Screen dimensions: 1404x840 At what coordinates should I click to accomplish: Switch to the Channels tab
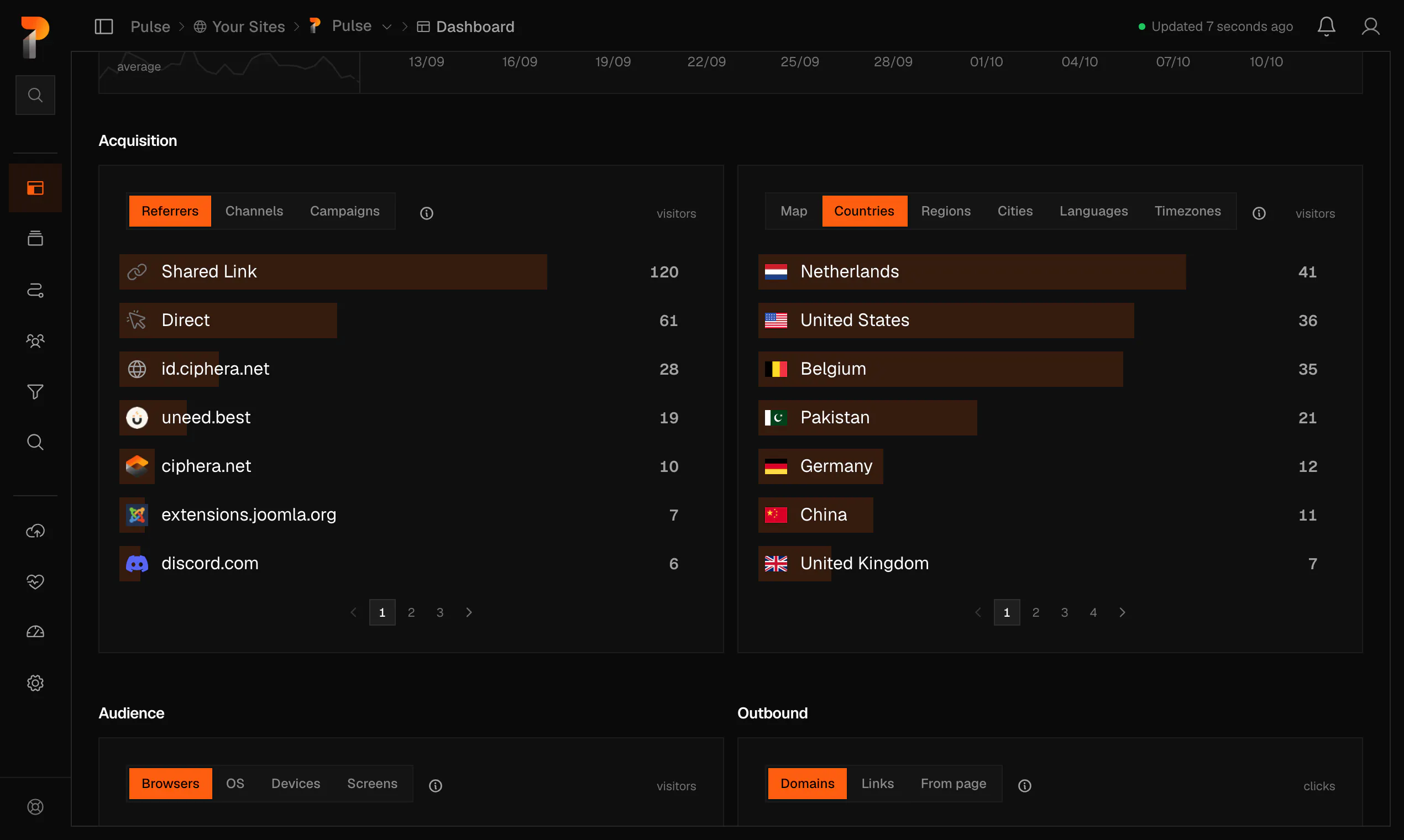coord(254,211)
